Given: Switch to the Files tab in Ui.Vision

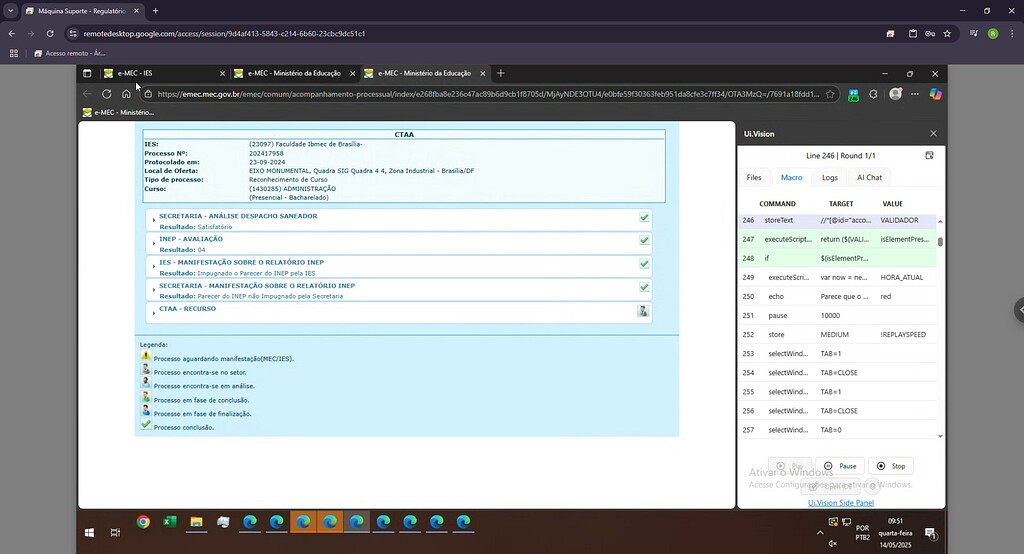Looking at the screenshot, I should coord(754,178).
